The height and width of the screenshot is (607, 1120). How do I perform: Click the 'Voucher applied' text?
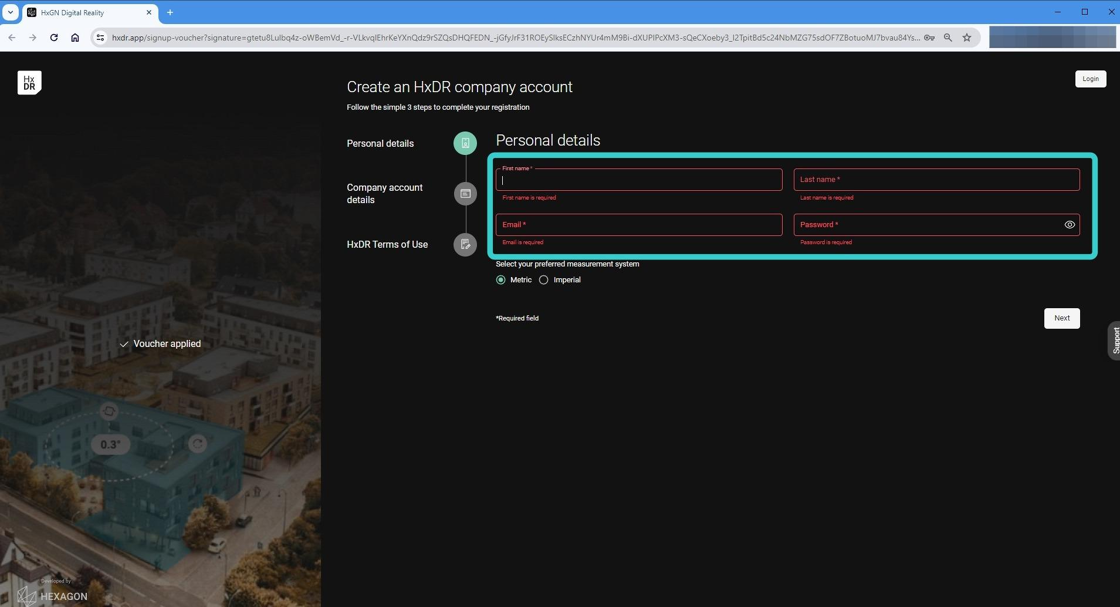tap(167, 343)
